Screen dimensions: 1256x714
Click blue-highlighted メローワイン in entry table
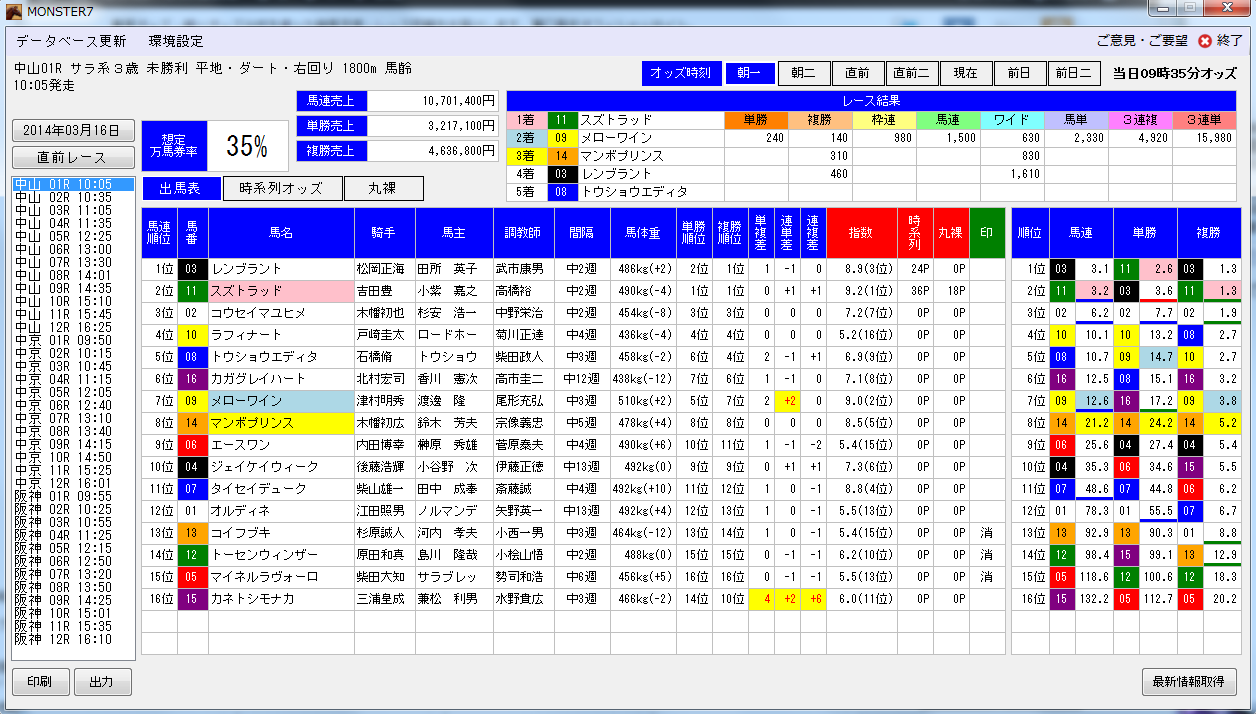[x=281, y=401]
